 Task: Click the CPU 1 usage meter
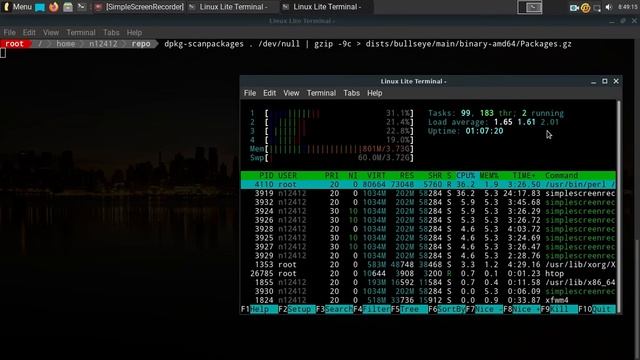(331, 113)
